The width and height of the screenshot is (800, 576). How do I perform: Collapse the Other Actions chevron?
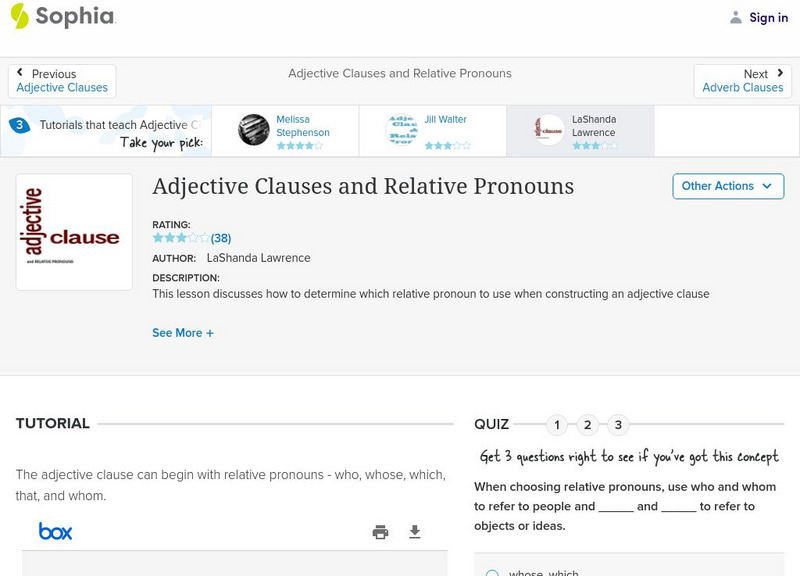pos(767,187)
